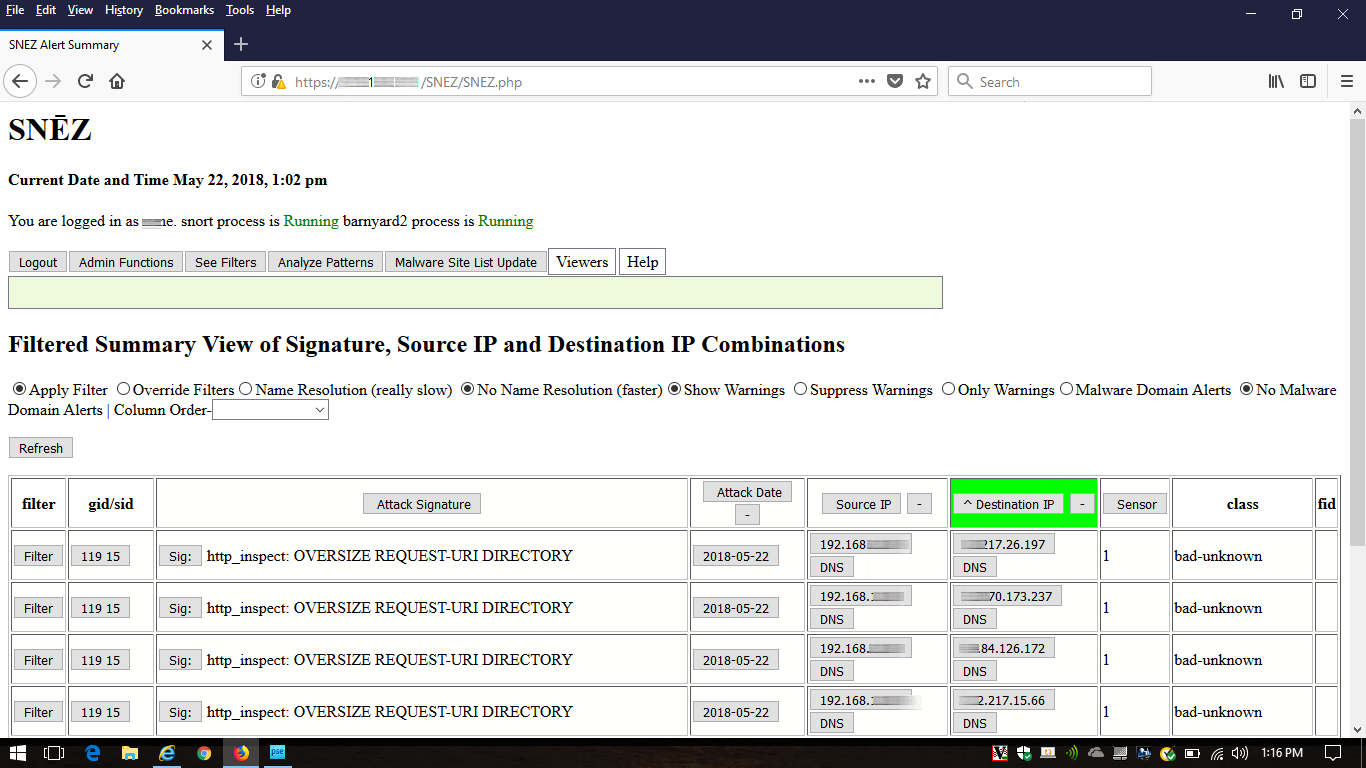Open the Windows notifications icon in the tray
The image size is (1366, 768).
(1331, 753)
